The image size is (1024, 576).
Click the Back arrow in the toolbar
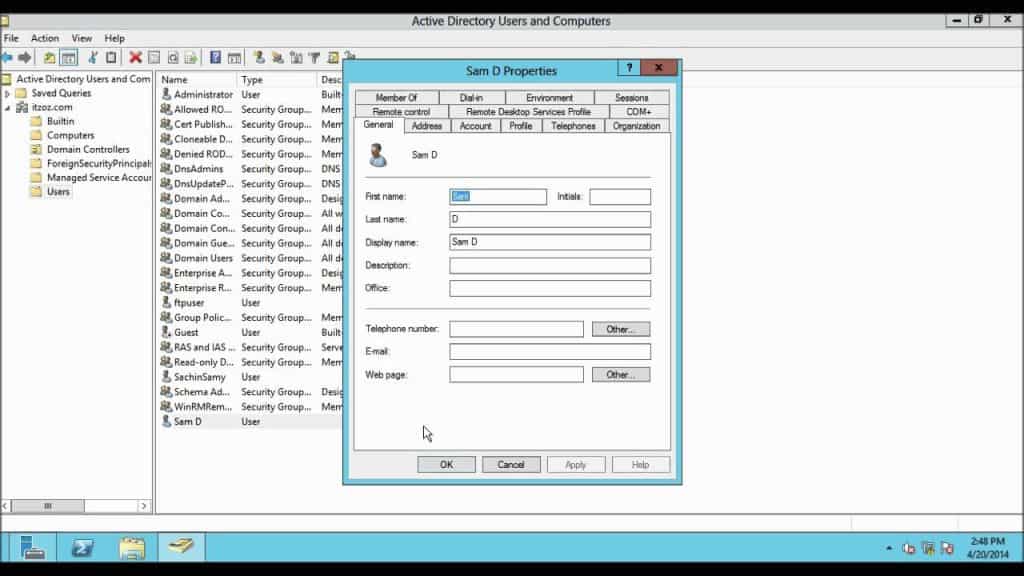(7, 57)
